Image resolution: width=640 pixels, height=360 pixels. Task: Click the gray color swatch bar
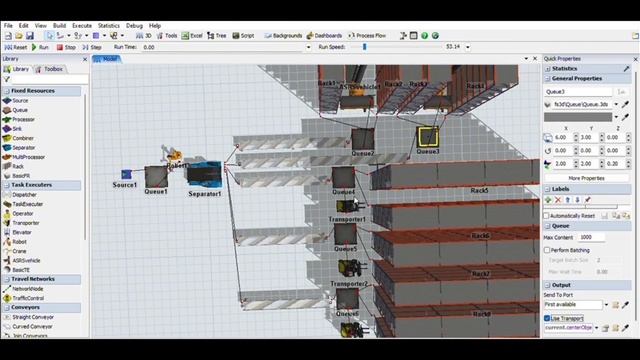point(578,117)
